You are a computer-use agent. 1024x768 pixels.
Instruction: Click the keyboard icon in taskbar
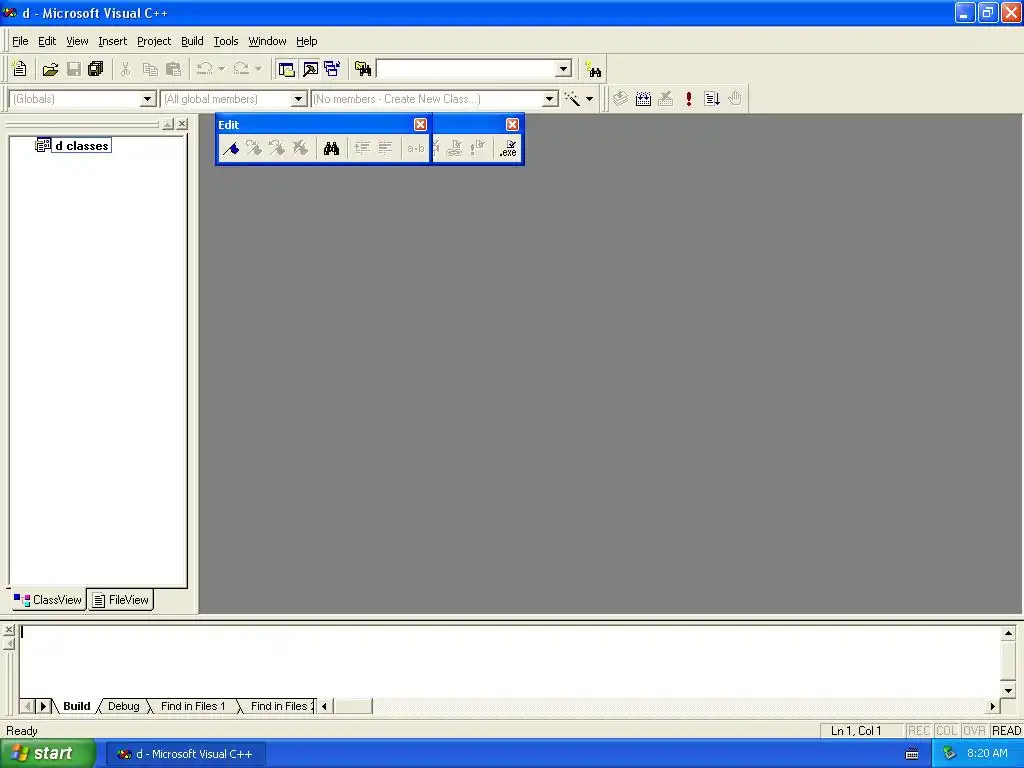point(912,754)
